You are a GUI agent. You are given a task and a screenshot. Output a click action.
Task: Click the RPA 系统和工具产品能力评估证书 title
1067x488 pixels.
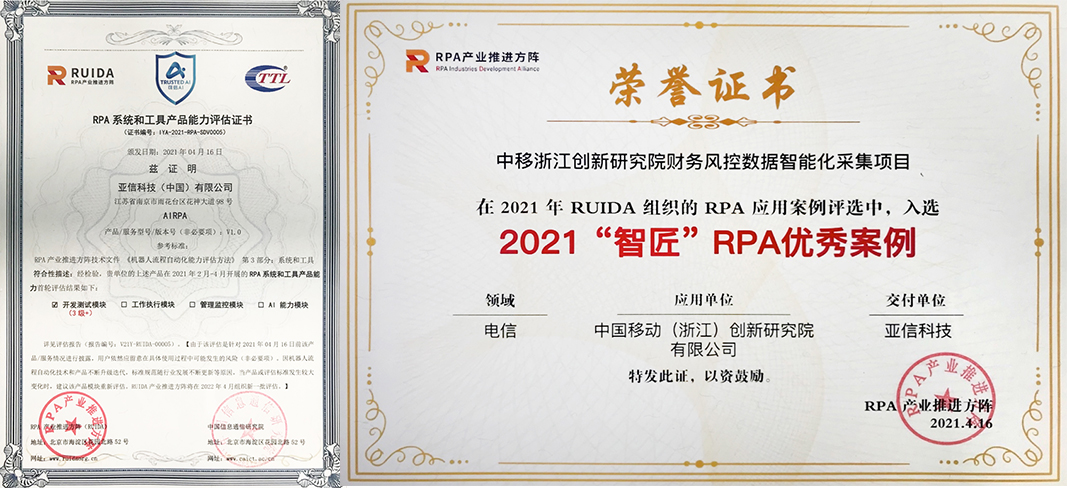coord(173,119)
